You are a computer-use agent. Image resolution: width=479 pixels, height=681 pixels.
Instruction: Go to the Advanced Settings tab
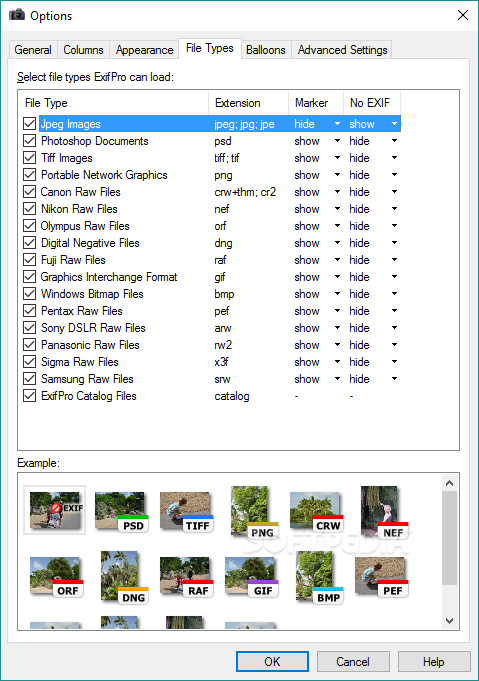point(342,50)
